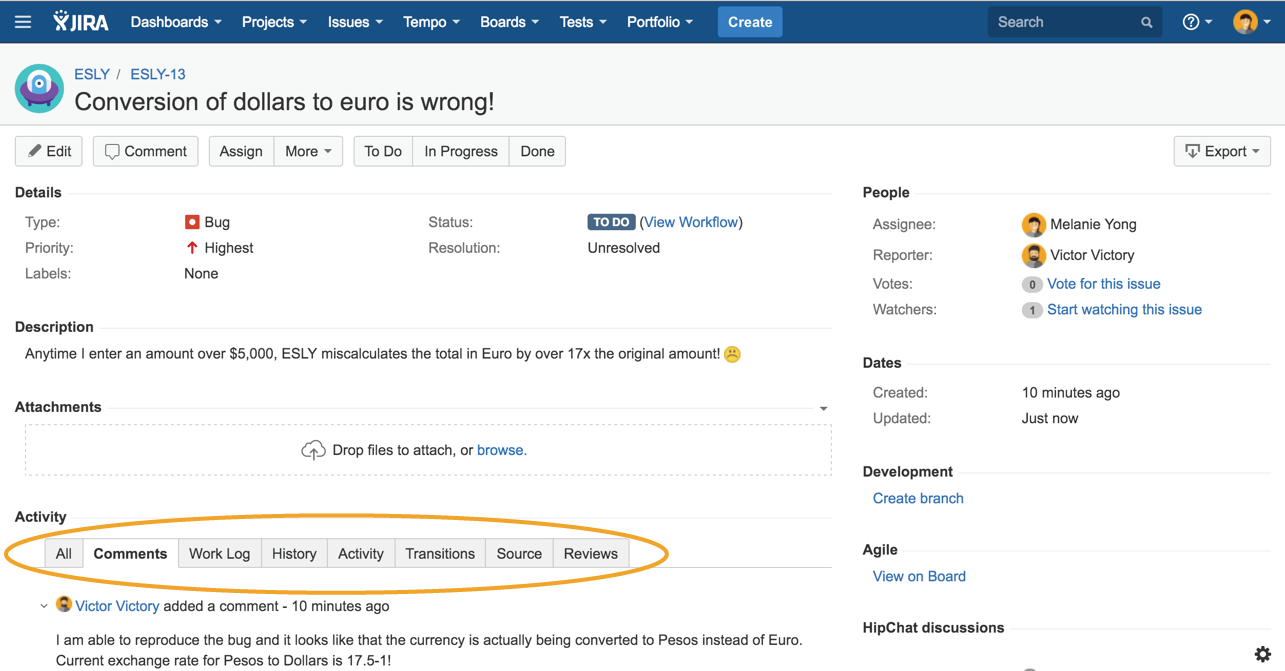Click the 'Just now' updated date
This screenshot has width=1285, height=671.
coord(1050,419)
